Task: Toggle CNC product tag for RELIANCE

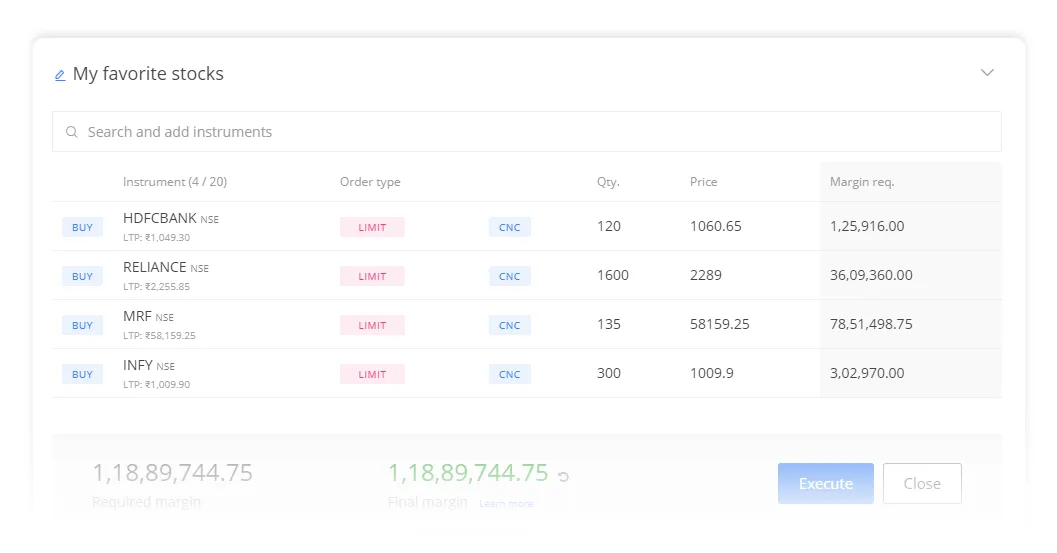Action: (510, 276)
